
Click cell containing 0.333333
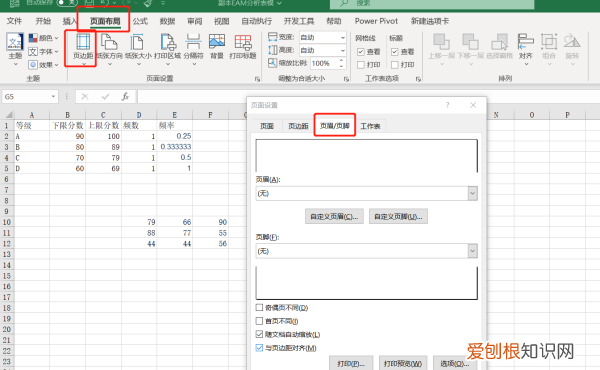pyautogui.click(x=174, y=147)
